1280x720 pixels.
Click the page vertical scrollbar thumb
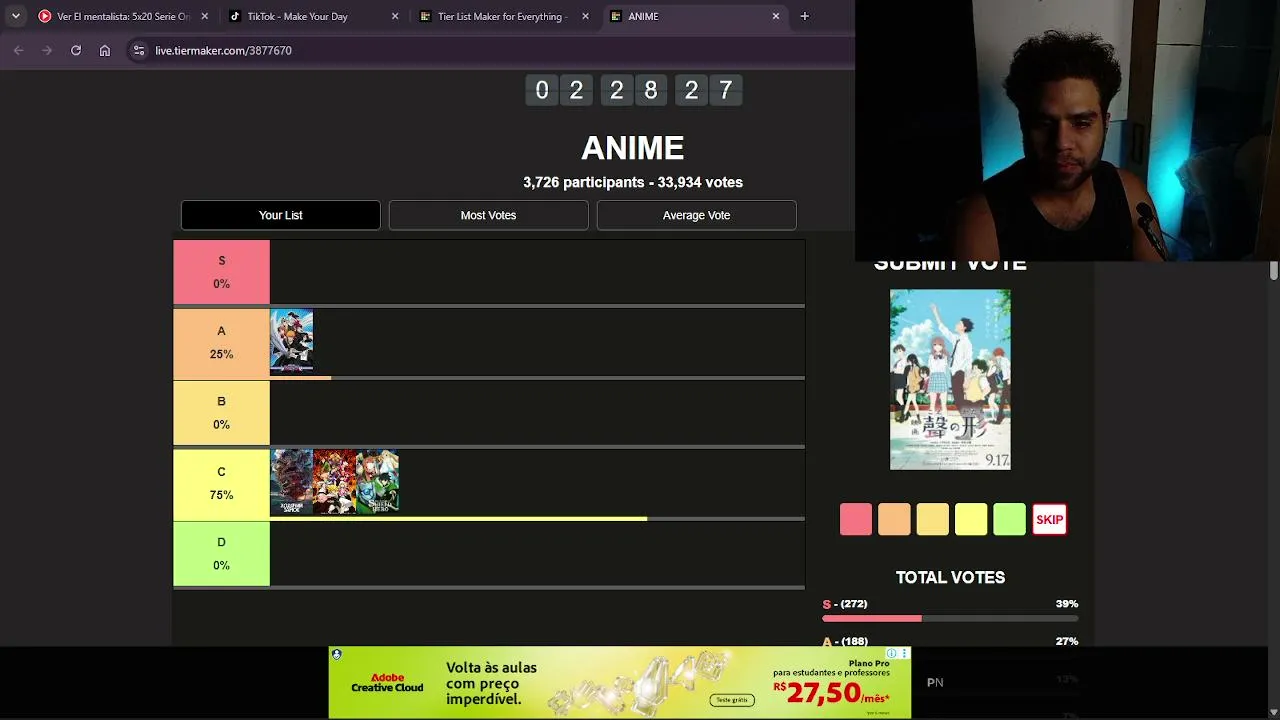1273,270
